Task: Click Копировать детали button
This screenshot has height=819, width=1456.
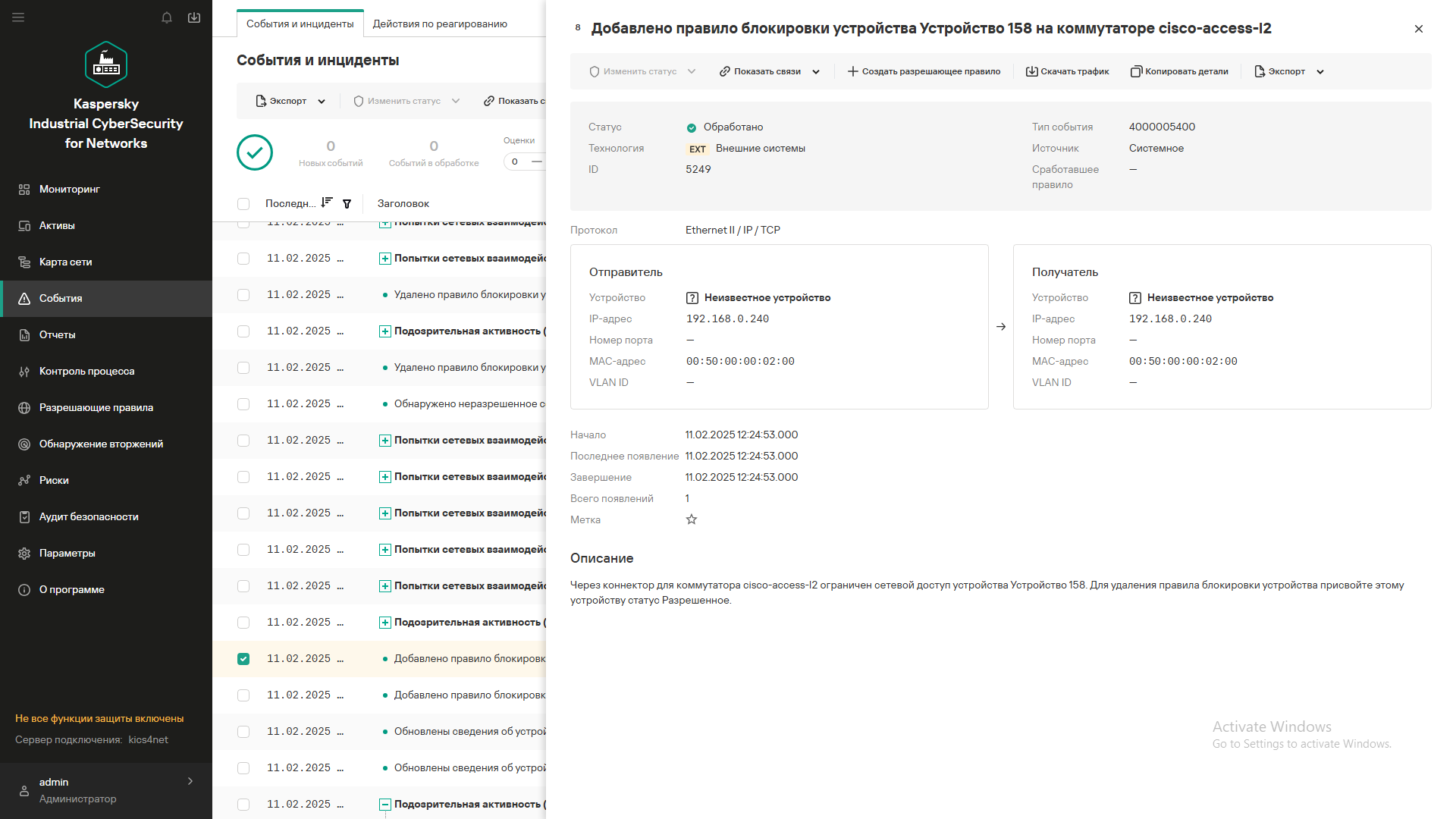Action: click(x=1179, y=71)
